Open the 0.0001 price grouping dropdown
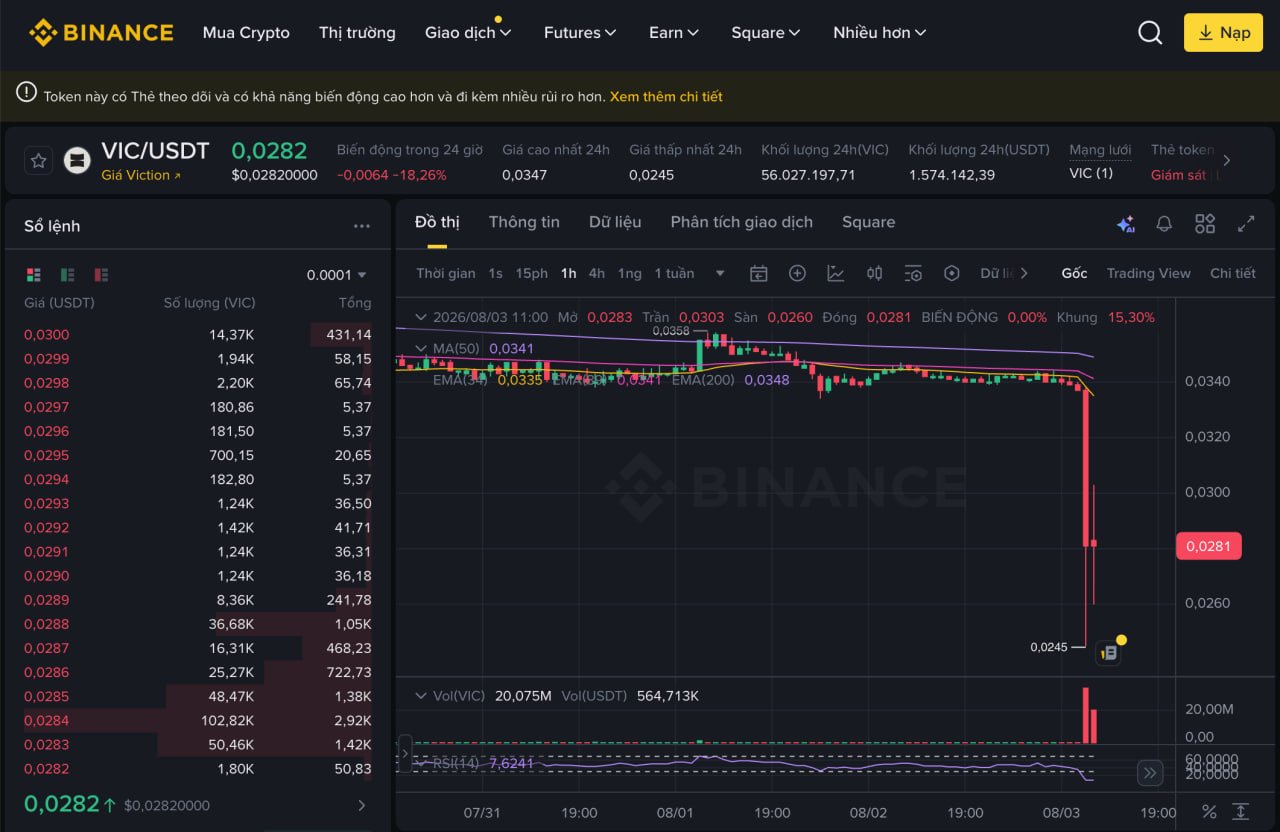 coord(337,275)
